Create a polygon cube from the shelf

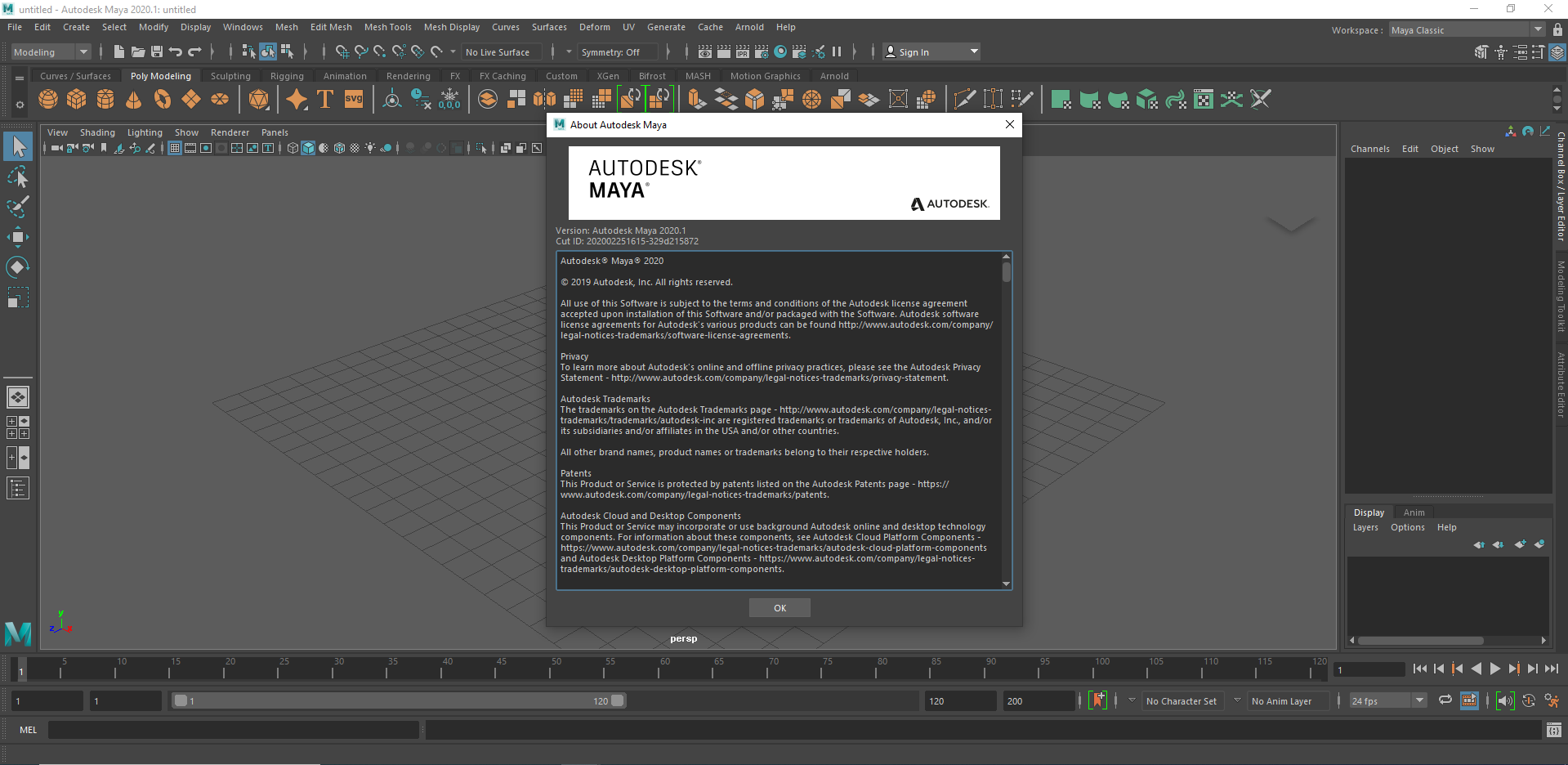tap(77, 100)
